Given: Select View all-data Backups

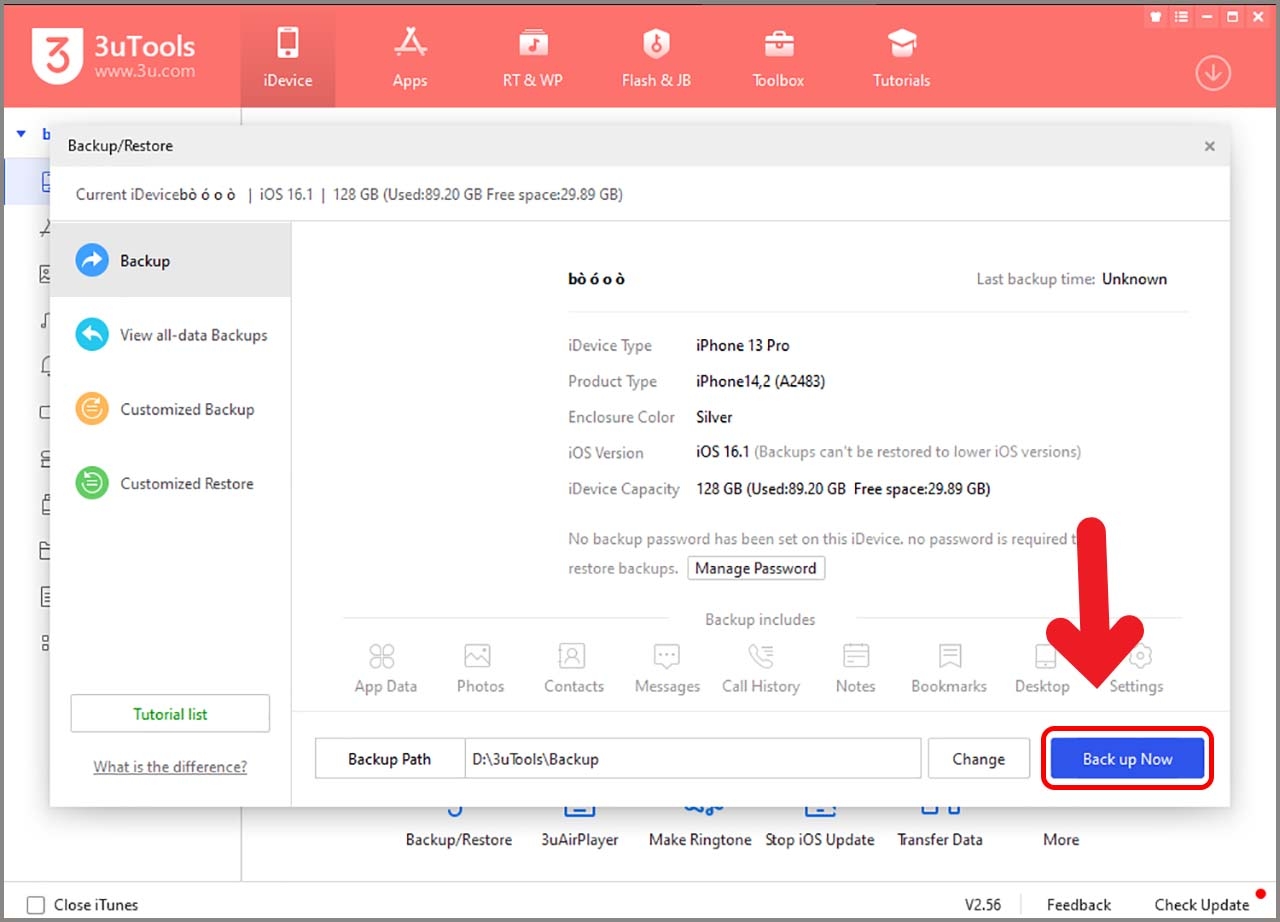Looking at the screenshot, I should pyautogui.click(x=170, y=335).
